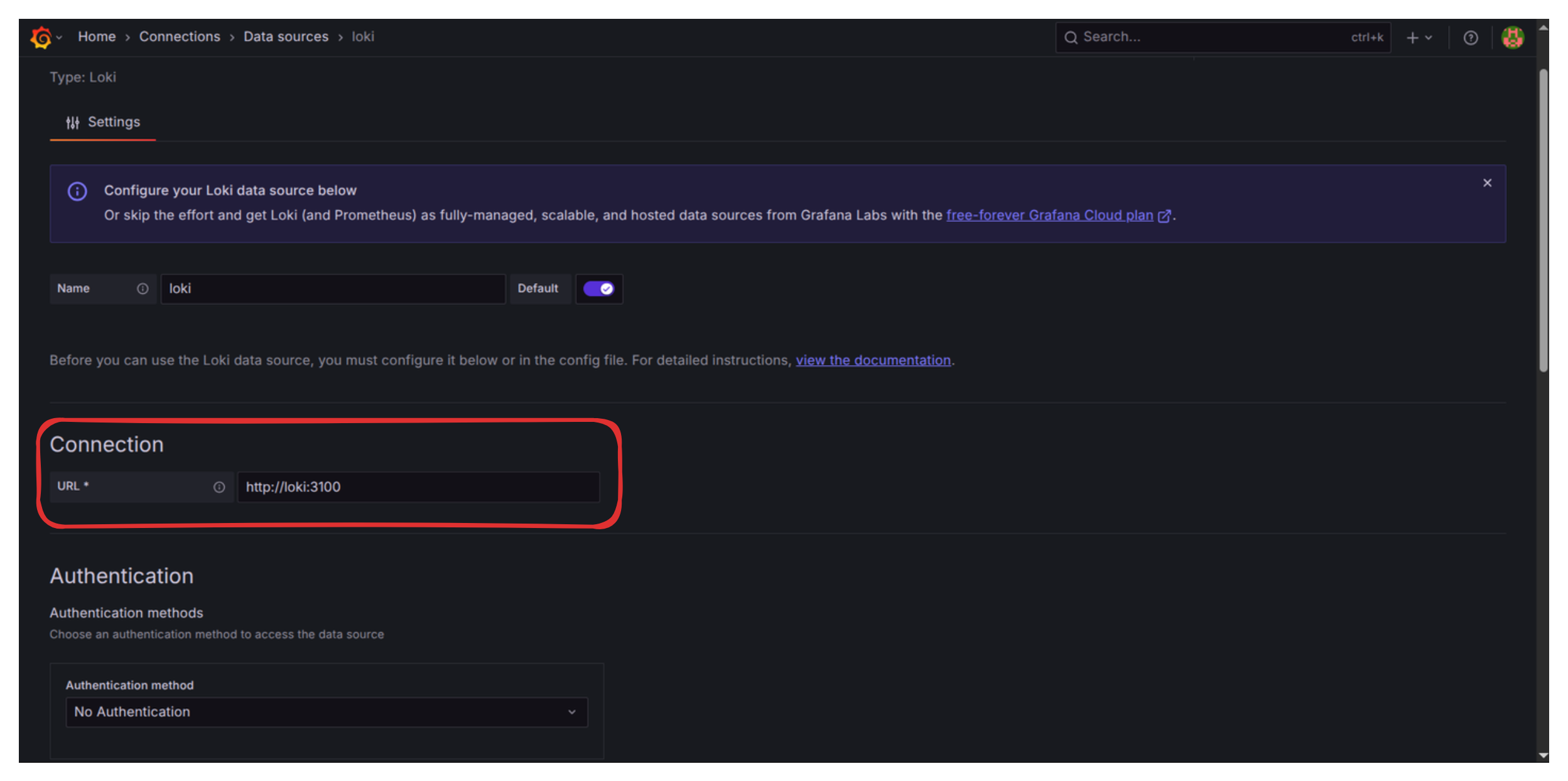This screenshot has width=1568, height=781.
Task: Open the search icon in the top bar
Action: [x=1071, y=37]
